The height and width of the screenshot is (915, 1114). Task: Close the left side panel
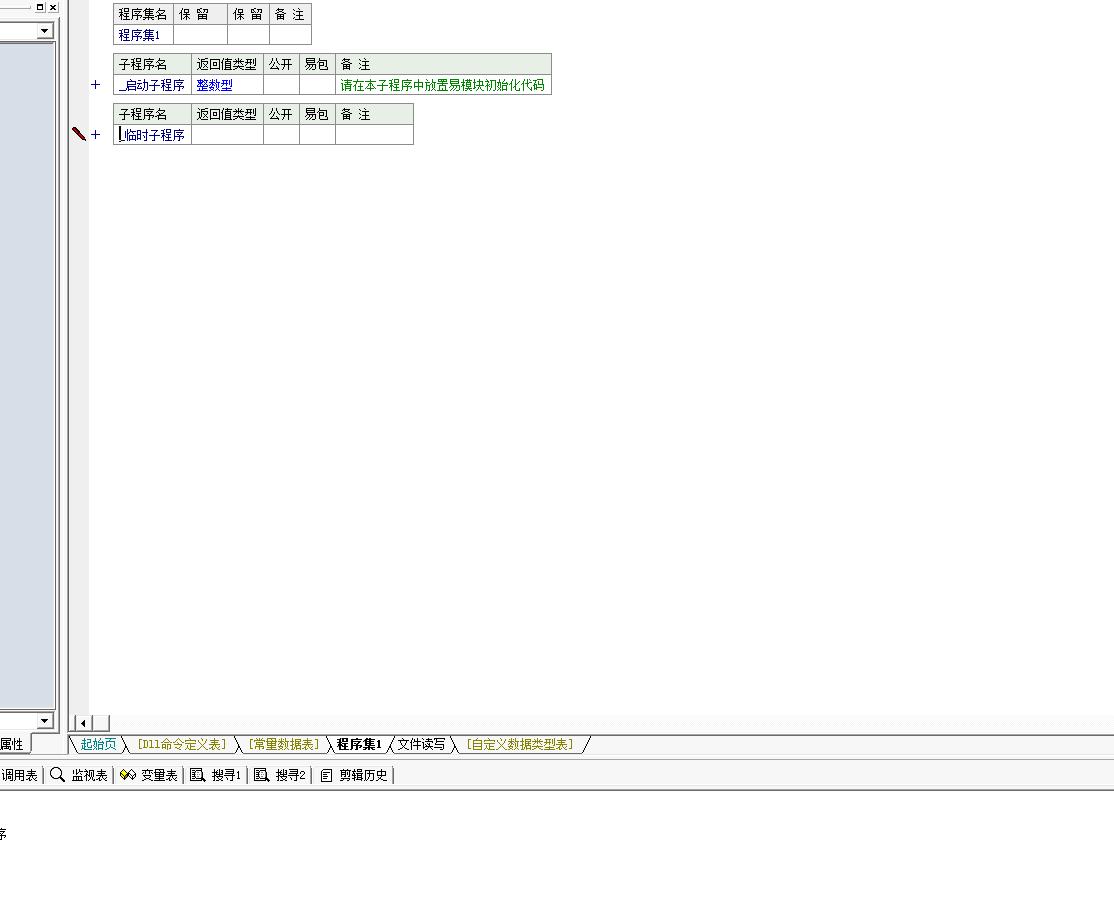click(53, 7)
